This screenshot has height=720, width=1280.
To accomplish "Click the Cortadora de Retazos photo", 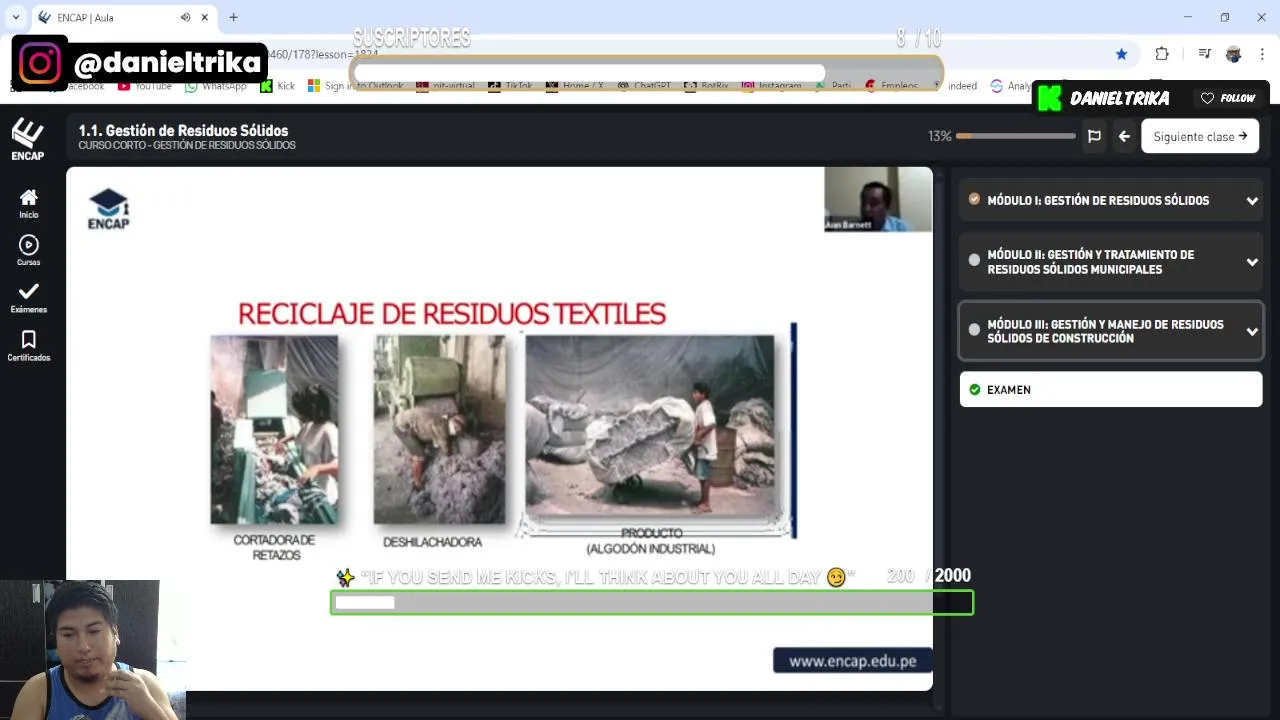I will [274, 430].
